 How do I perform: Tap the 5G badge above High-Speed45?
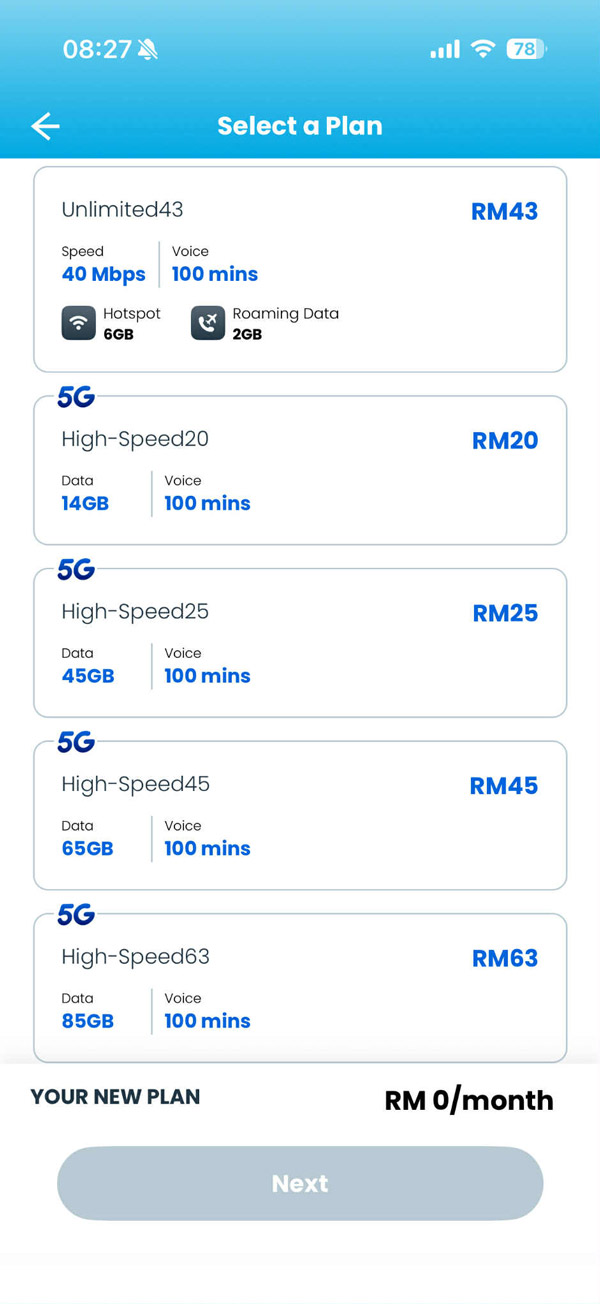click(76, 742)
